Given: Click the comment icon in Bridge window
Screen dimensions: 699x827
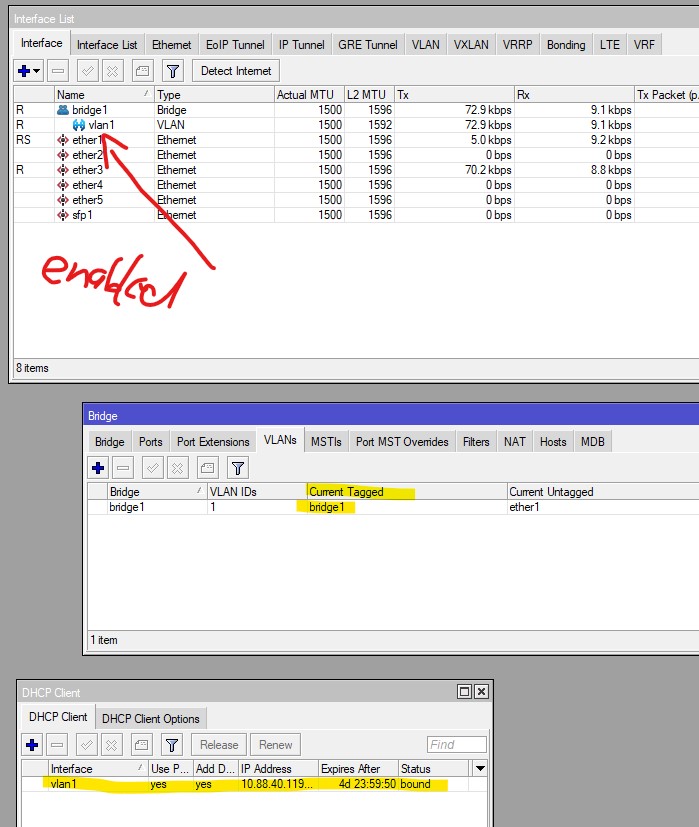Looking at the screenshot, I should pos(207,468).
